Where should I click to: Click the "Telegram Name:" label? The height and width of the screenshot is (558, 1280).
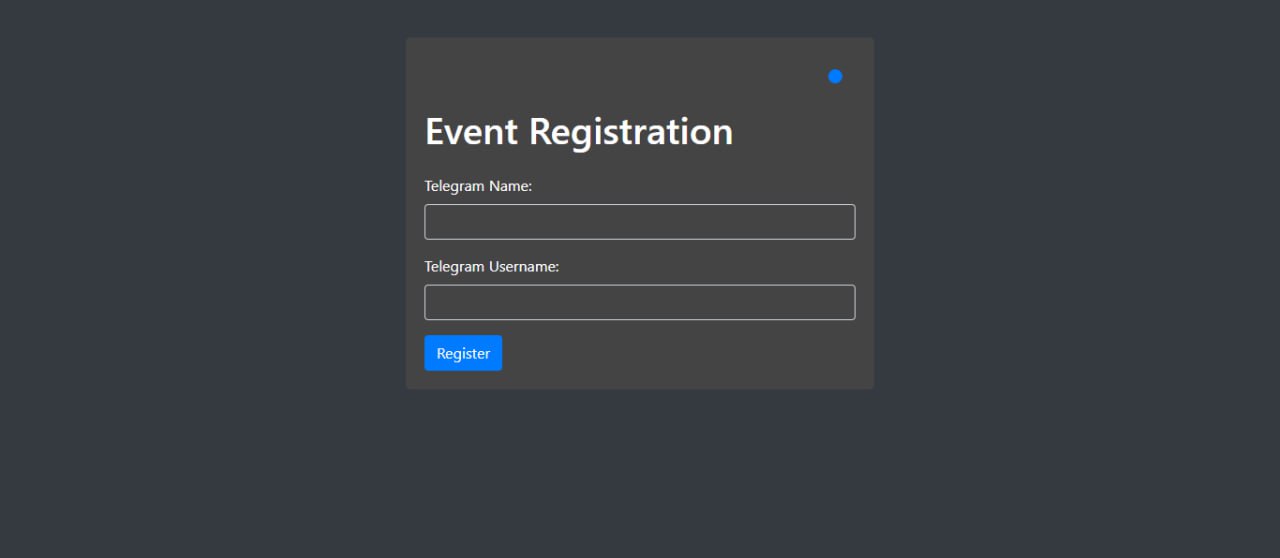click(x=478, y=186)
